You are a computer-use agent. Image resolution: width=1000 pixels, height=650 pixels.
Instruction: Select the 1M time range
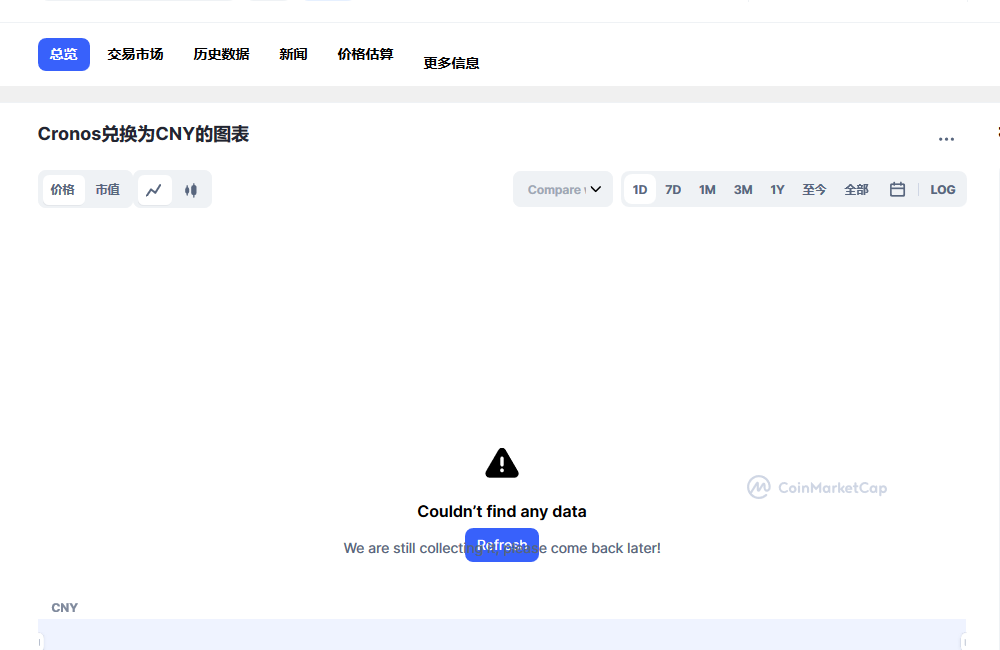707,189
